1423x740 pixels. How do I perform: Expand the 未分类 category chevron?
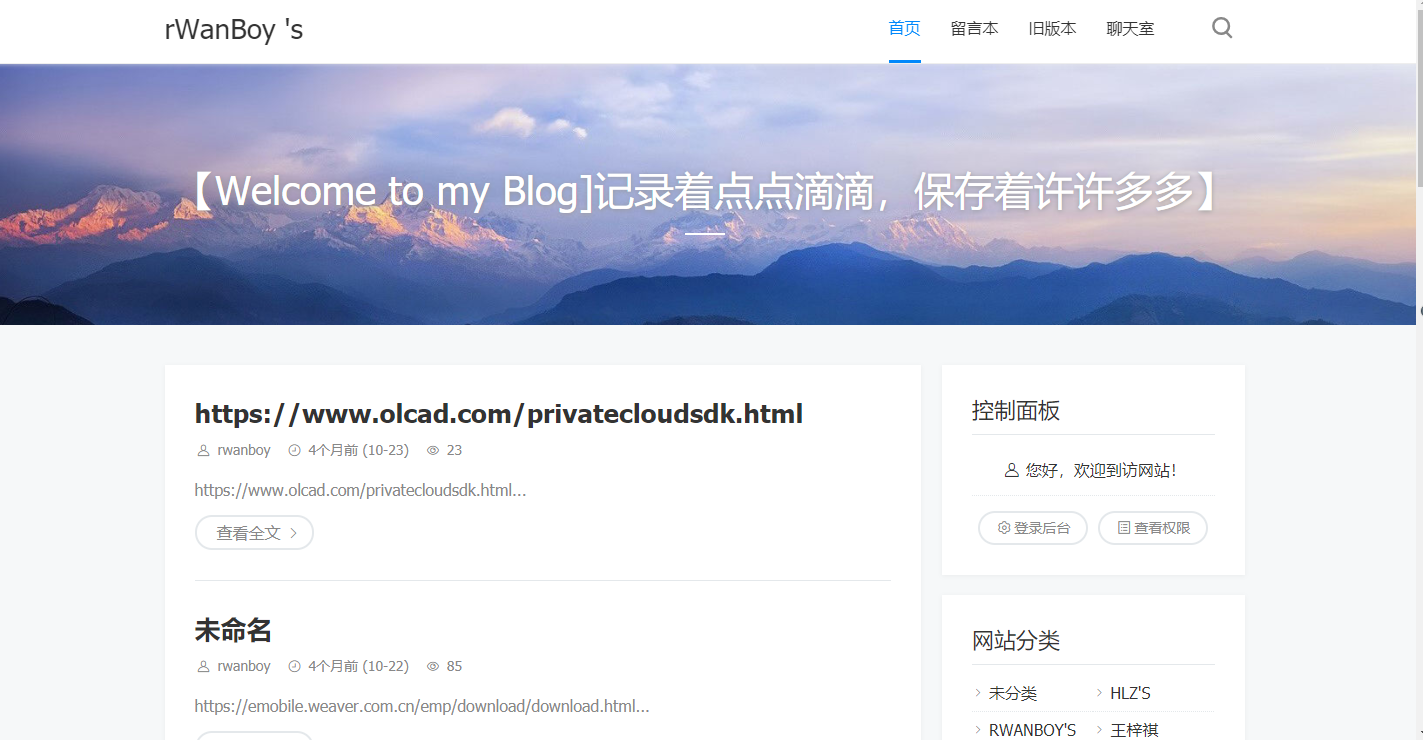977,693
